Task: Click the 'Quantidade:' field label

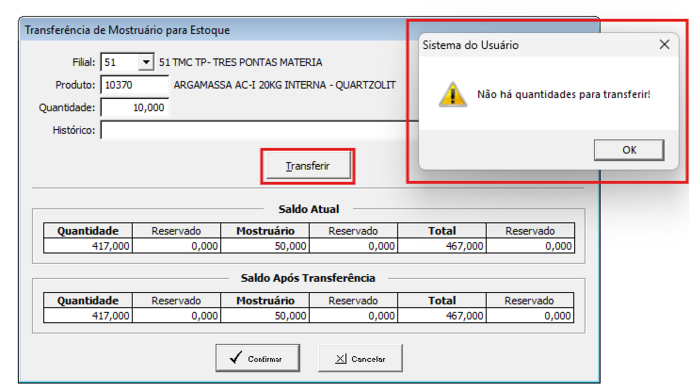Action: tap(67, 108)
